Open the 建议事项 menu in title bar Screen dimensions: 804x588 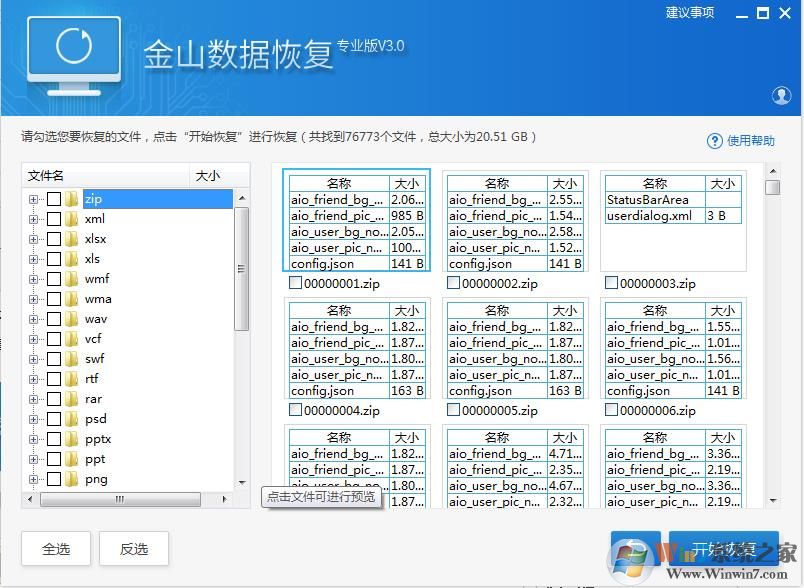690,13
